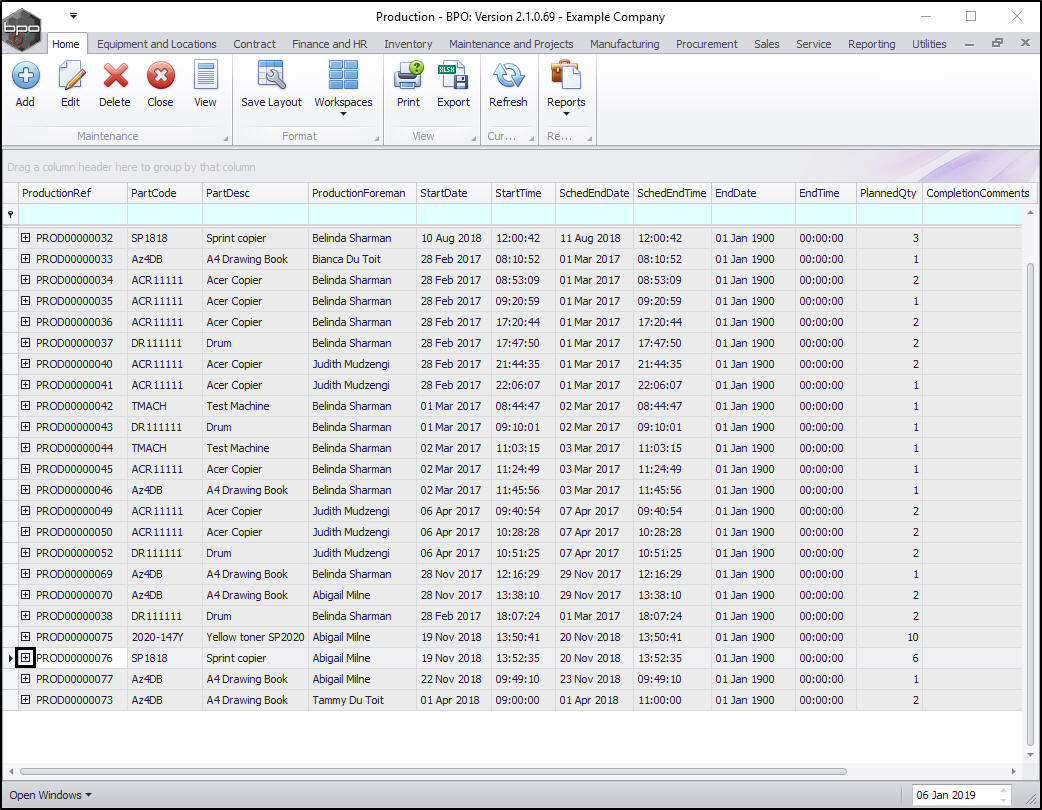Click the Add icon in Maintenance group

(x=25, y=76)
